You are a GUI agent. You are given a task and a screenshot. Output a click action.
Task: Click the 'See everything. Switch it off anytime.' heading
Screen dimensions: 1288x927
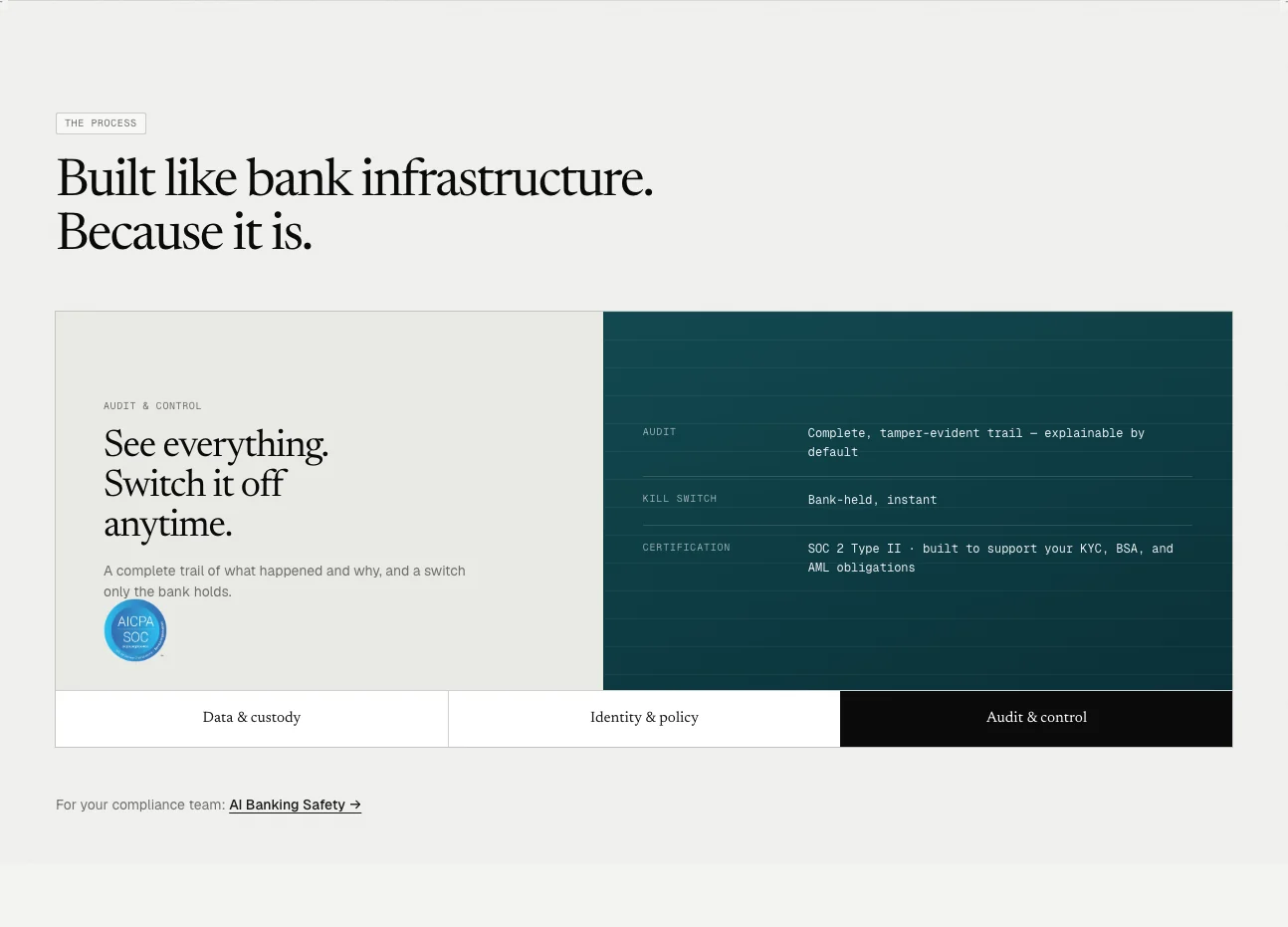(x=216, y=484)
